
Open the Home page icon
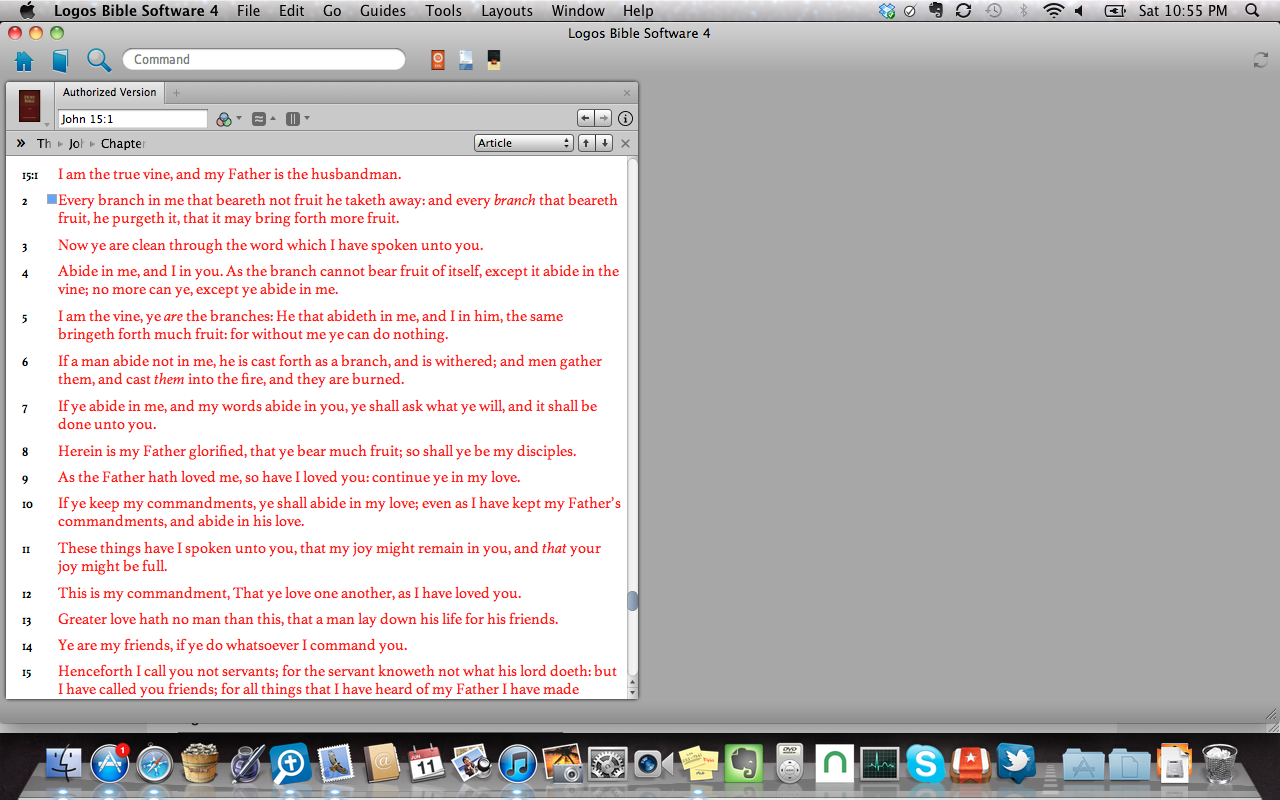24,60
